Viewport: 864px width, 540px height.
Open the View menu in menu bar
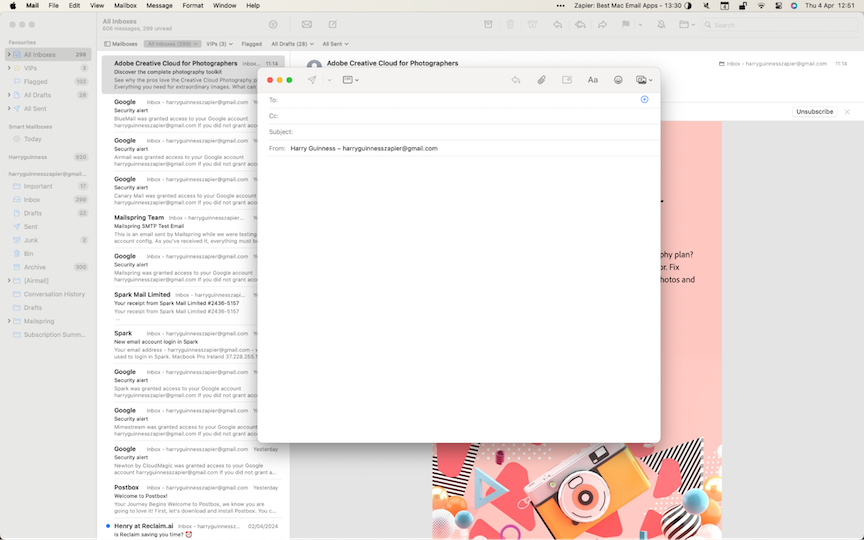coord(97,6)
